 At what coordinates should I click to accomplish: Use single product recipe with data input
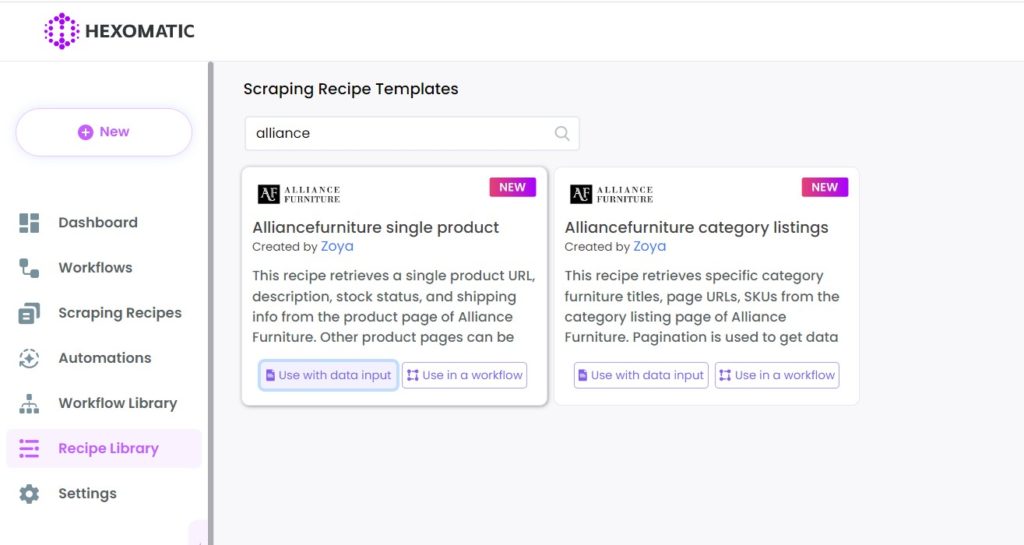(x=328, y=375)
